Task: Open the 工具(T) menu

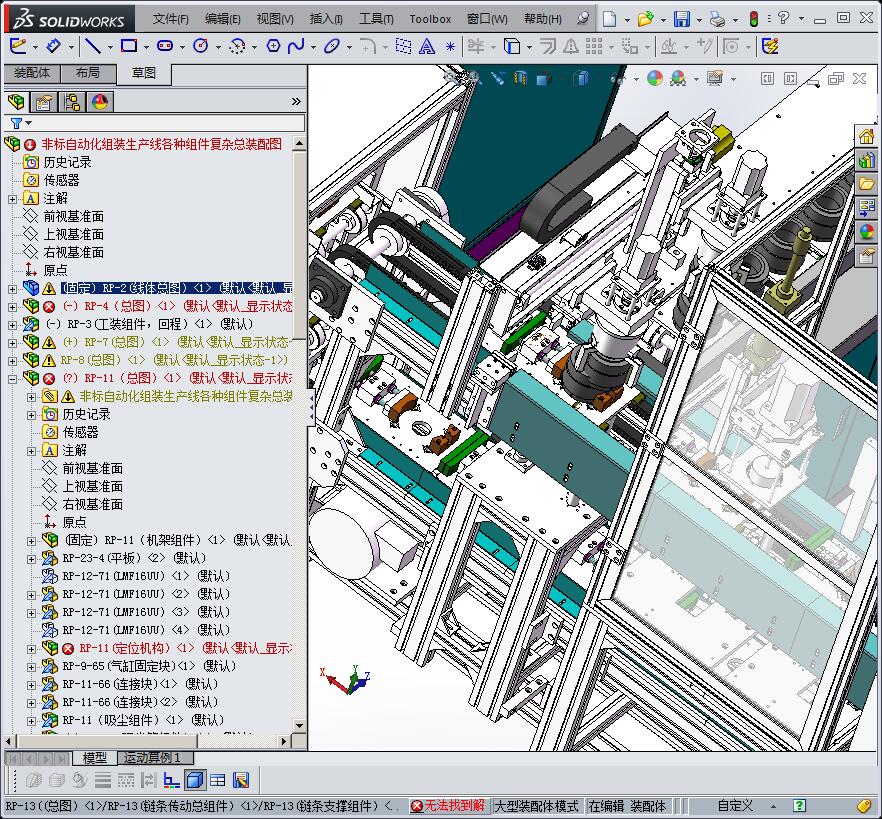Action: [376, 18]
